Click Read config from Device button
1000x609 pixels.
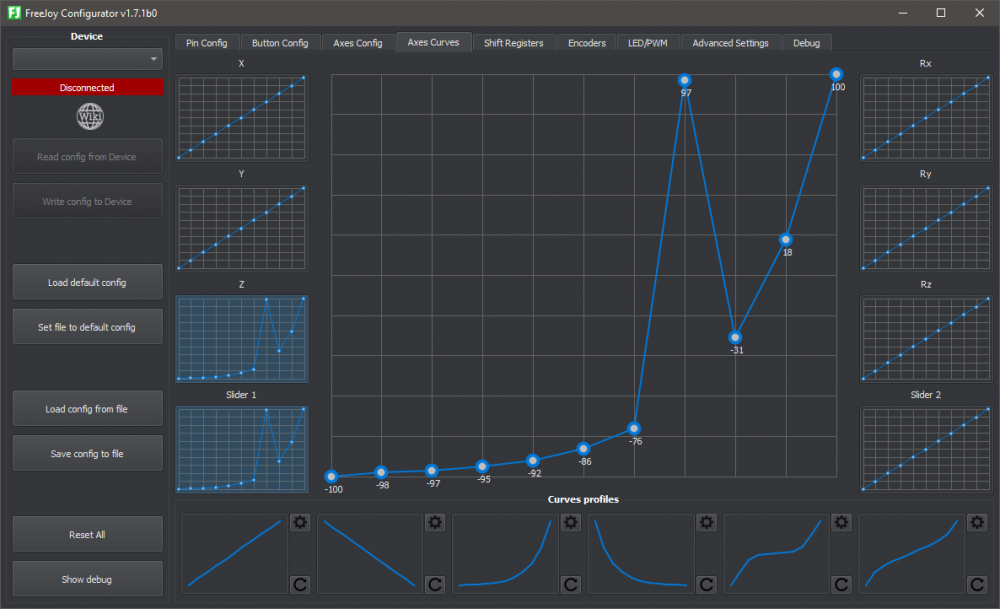point(87,156)
